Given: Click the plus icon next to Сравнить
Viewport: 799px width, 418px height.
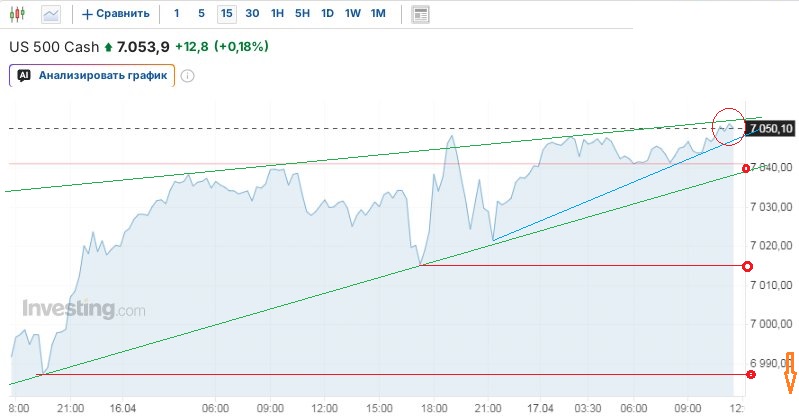Looking at the screenshot, I should click(x=87, y=14).
